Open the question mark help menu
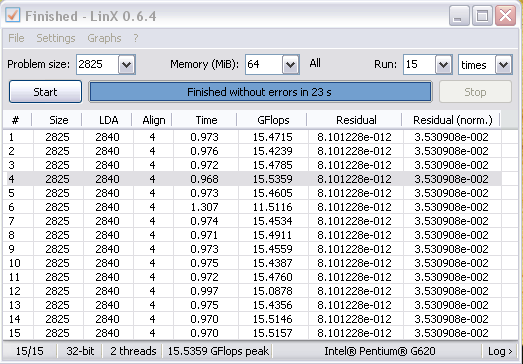 click(135, 38)
